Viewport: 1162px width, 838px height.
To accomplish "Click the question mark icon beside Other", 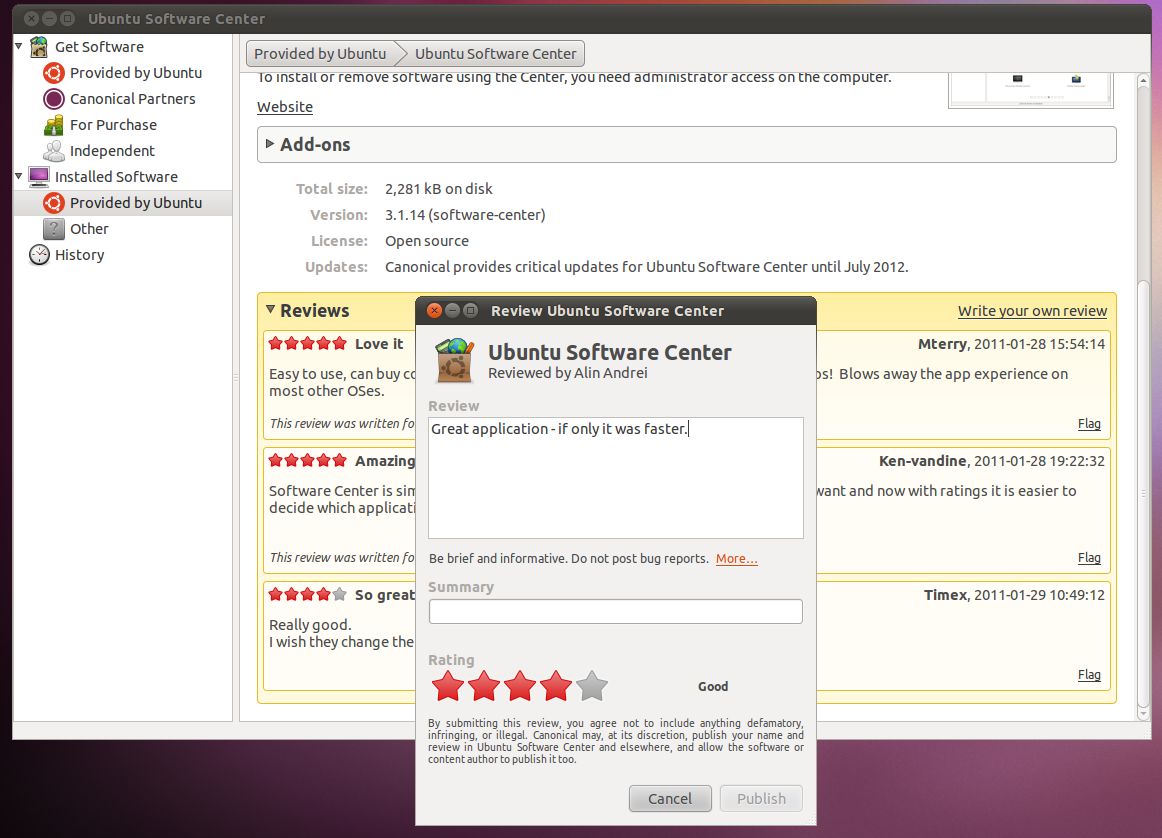I will [54, 228].
